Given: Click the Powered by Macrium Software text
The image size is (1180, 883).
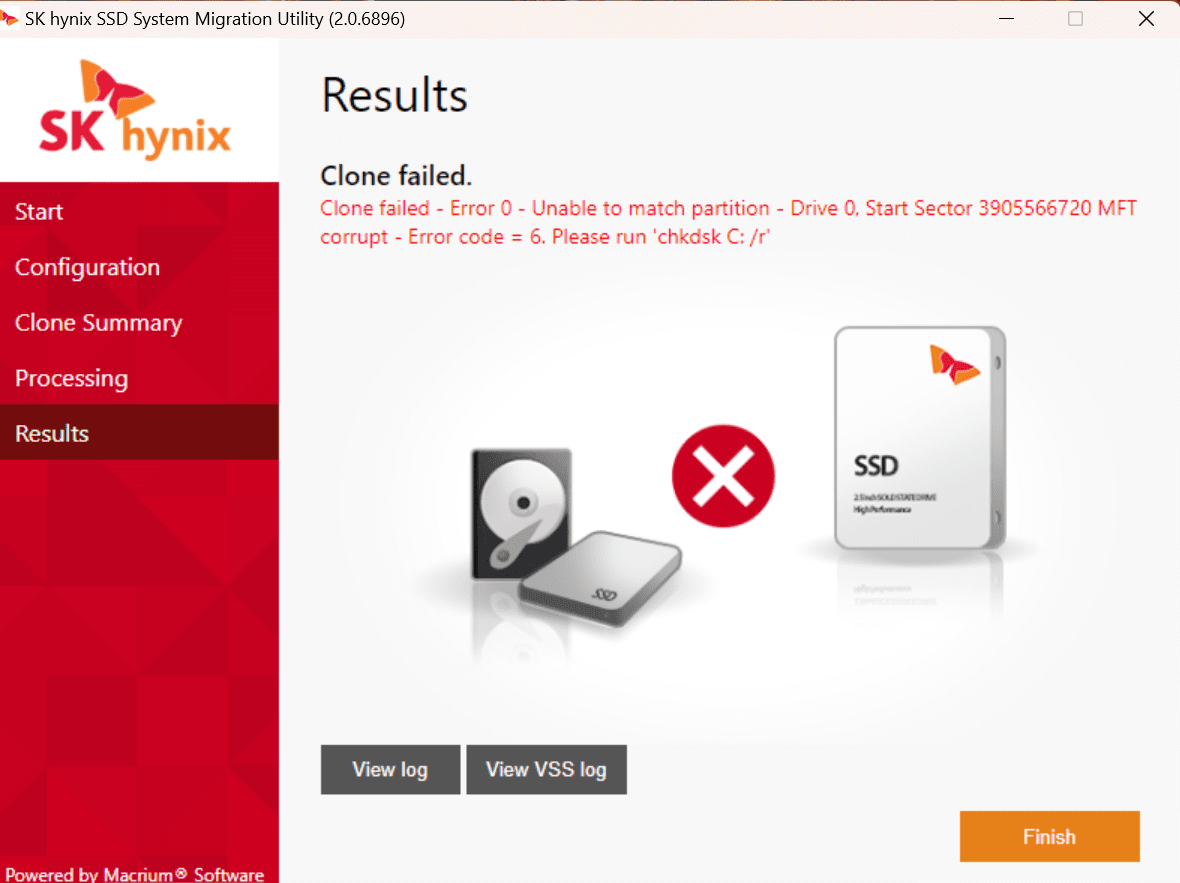Looking at the screenshot, I should click(x=135, y=874).
